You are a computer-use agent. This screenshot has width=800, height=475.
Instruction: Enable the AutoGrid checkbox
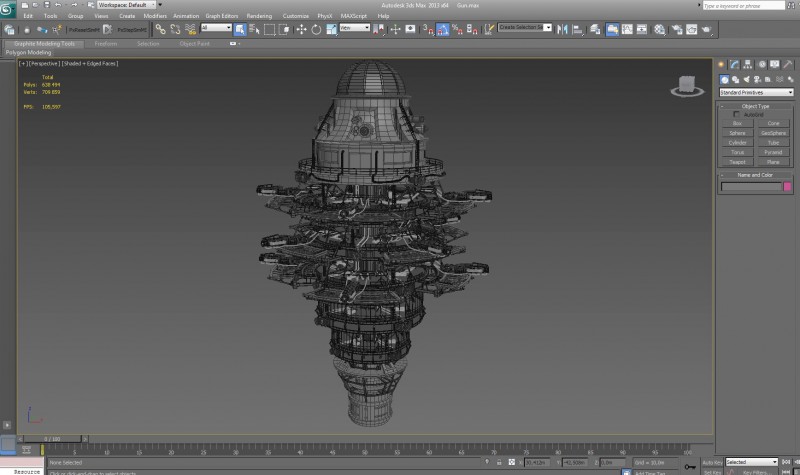737,114
